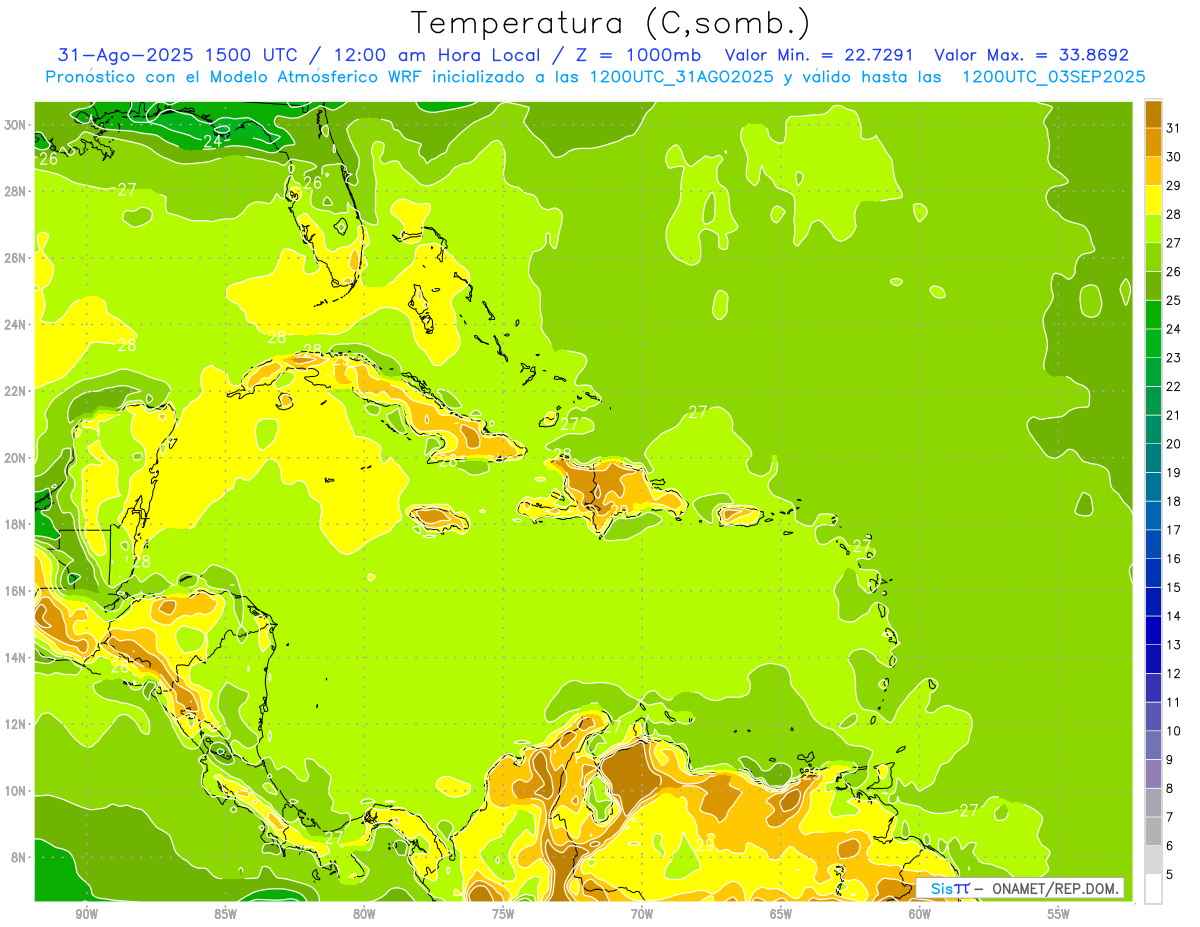Select 'Valor Max. = 33.8692' text
Screen dimensions: 1200x927
(x=1031, y=55)
